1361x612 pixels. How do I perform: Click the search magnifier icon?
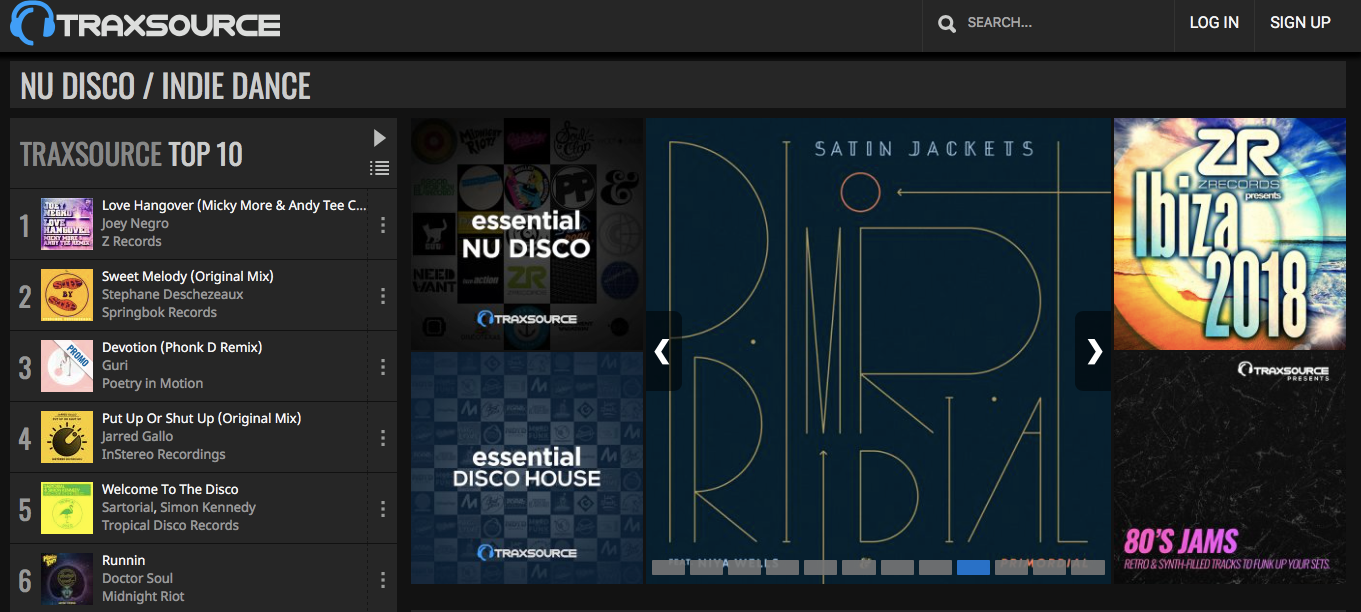[947, 23]
